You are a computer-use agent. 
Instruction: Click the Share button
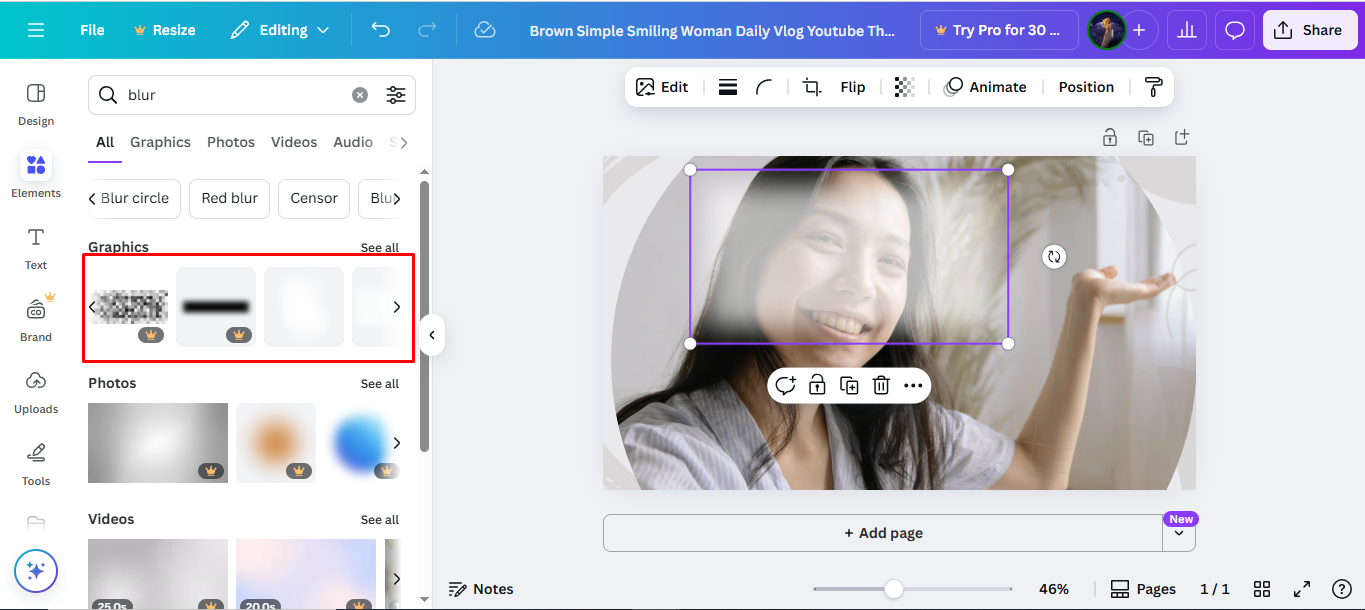coord(1310,30)
